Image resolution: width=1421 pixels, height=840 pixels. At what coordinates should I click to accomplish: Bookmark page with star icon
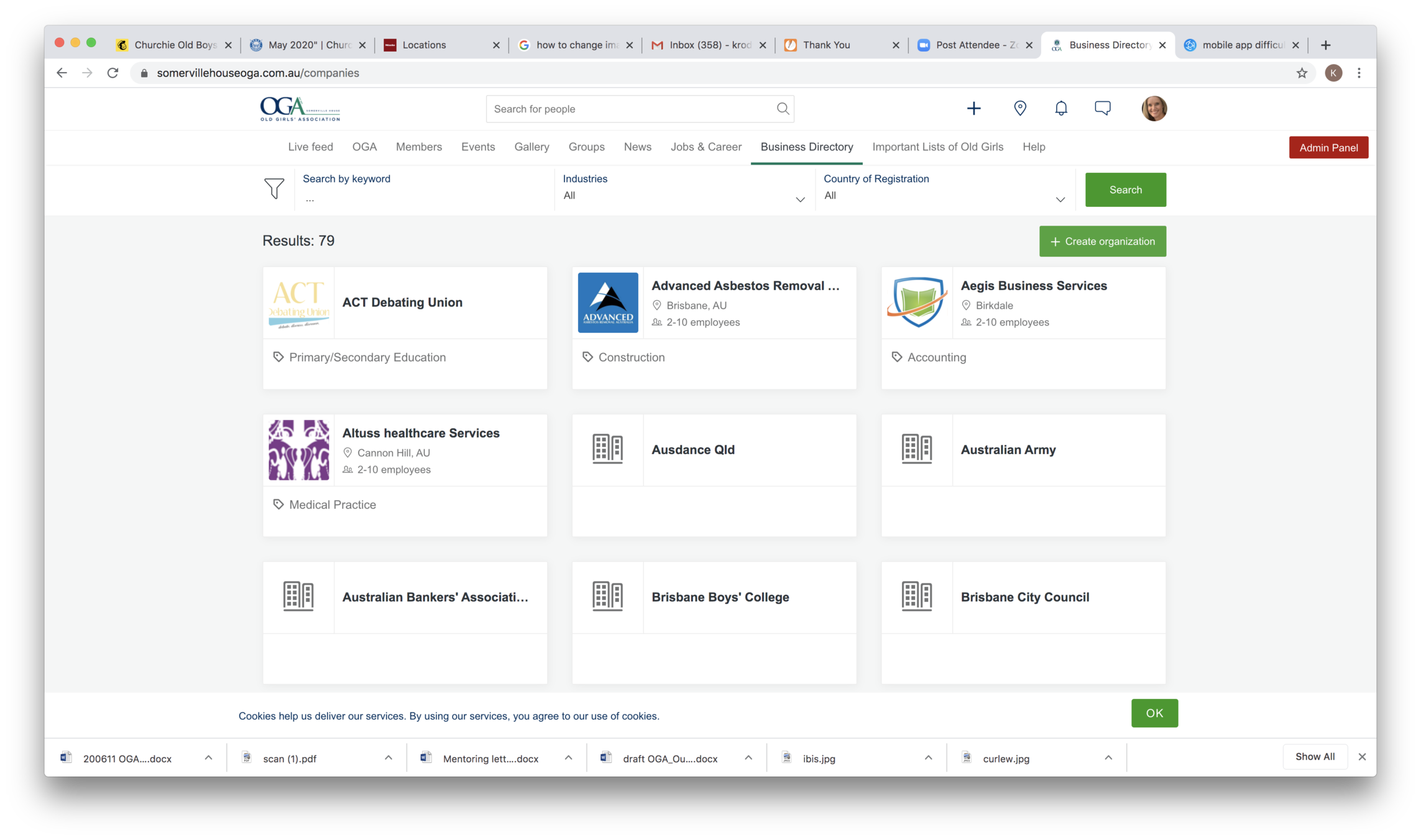click(1302, 73)
